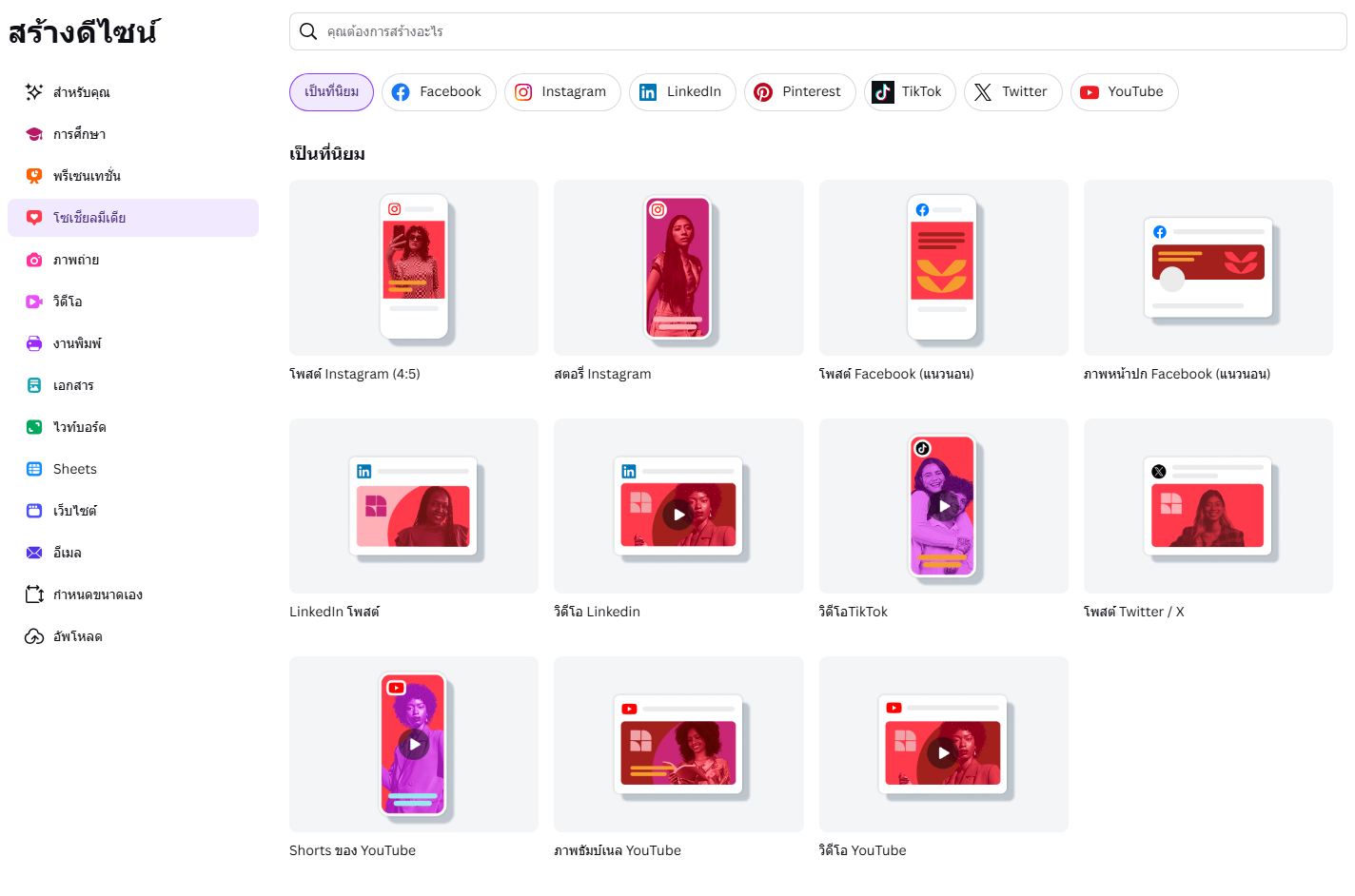Open the กำหนดขนาดเอง custom size icon
The image size is (1355, 896).
[x=34, y=594]
